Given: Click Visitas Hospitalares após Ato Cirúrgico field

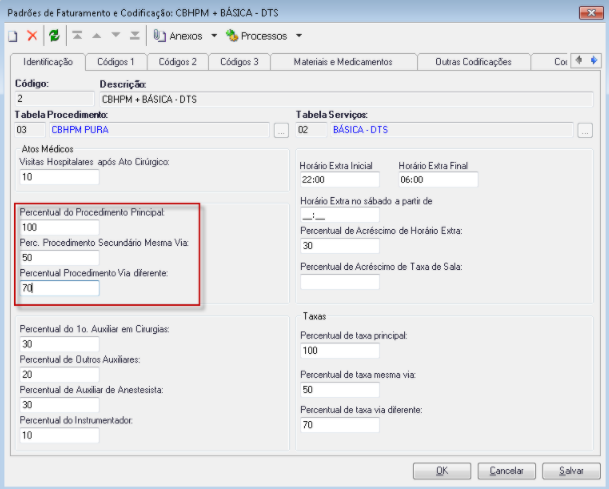Looking at the screenshot, I should point(59,177).
